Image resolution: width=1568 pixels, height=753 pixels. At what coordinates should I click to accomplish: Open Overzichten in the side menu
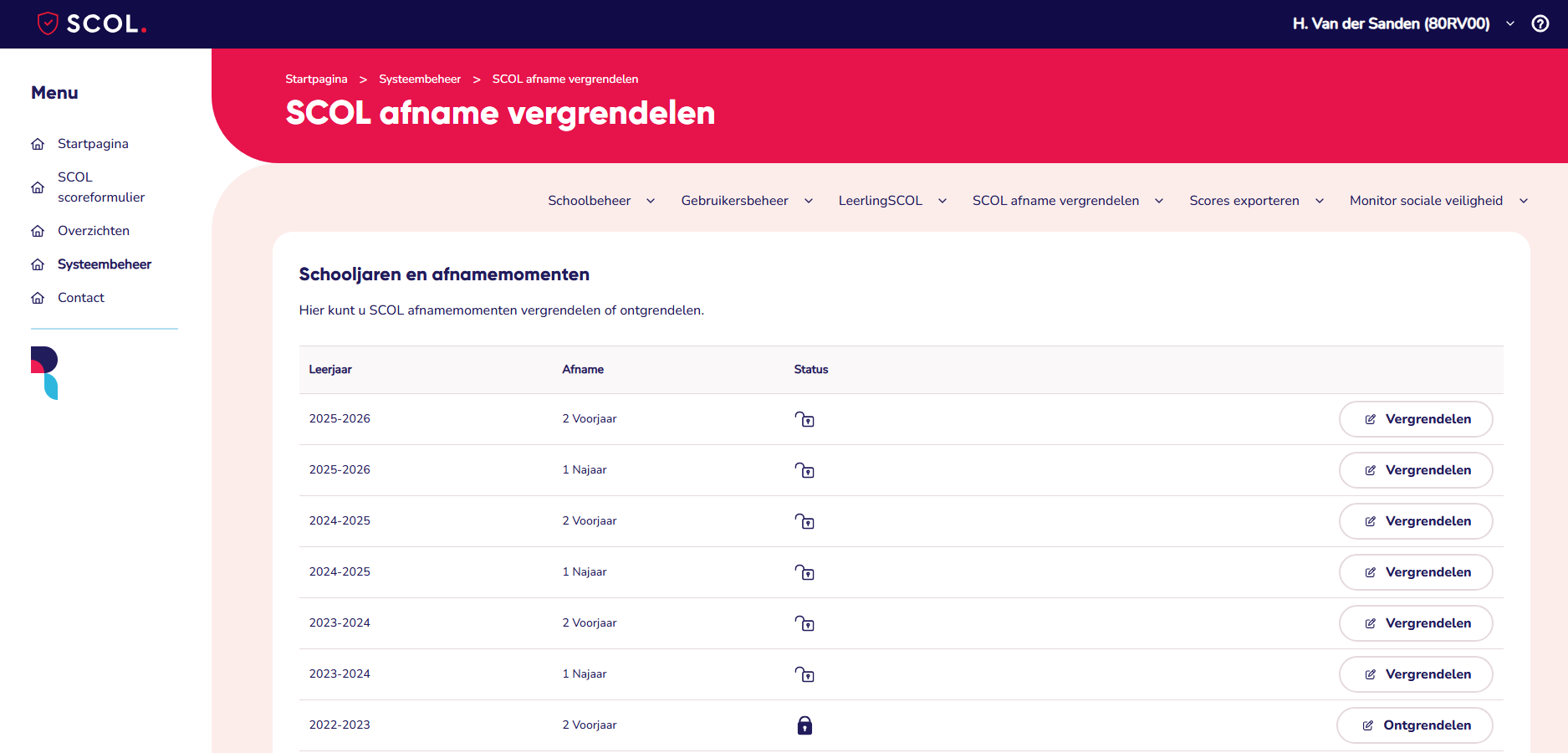point(94,231)
